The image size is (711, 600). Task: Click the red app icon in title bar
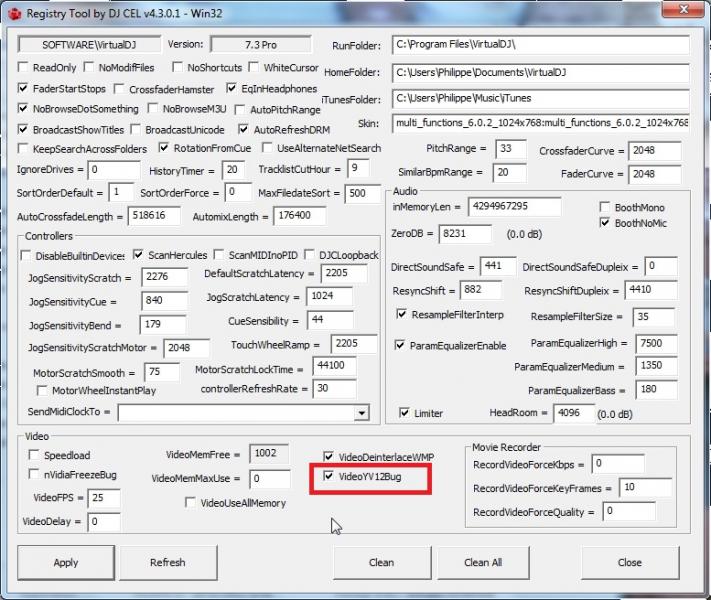tap(15, 14)
